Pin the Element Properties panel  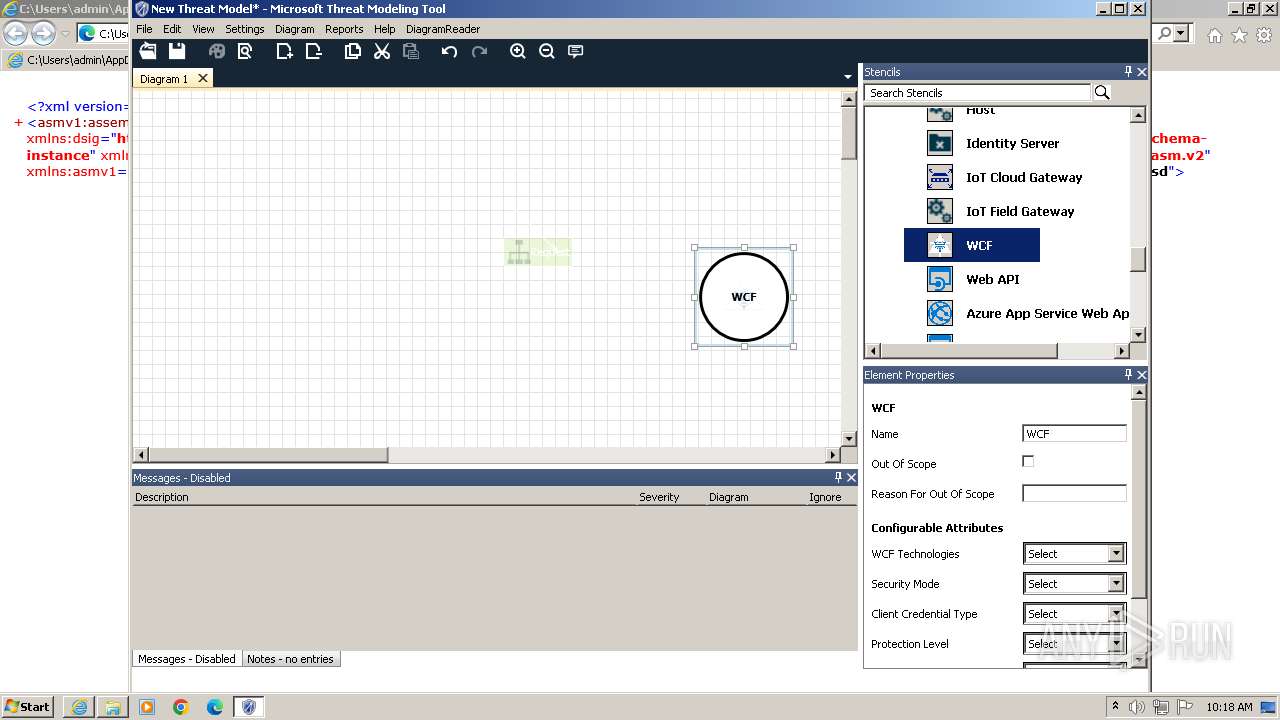pos(1128,375)
